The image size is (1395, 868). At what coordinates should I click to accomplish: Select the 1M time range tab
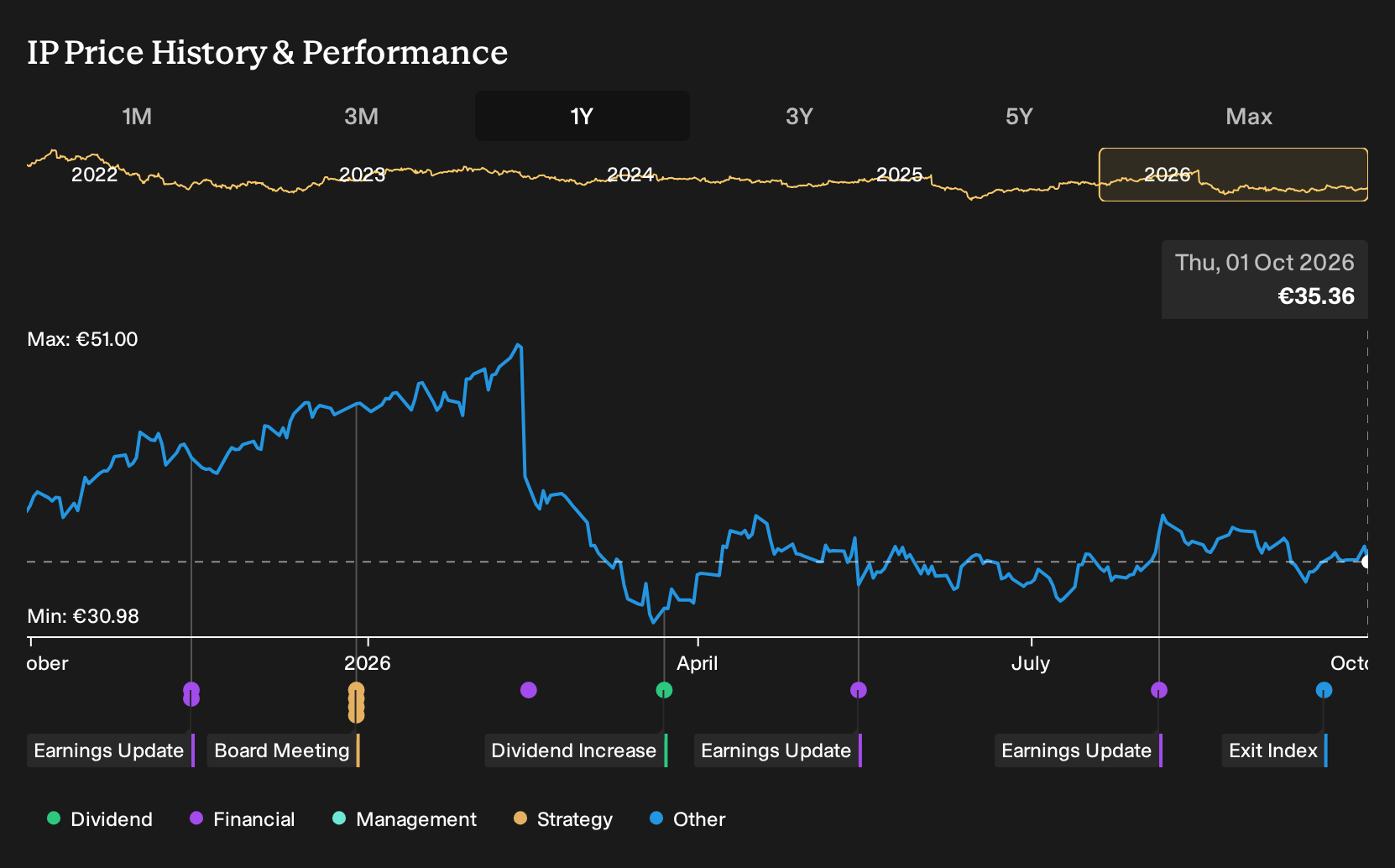(137, 116)
